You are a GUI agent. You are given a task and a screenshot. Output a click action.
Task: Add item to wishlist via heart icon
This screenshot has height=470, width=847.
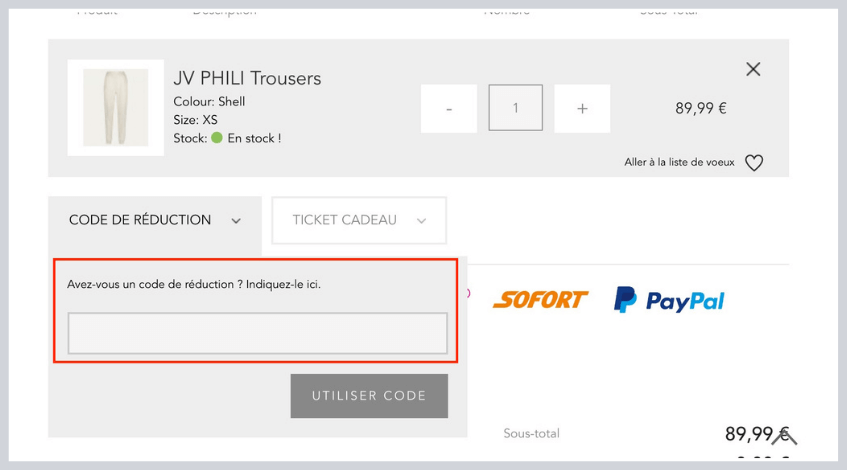click(x=754, y=163)
